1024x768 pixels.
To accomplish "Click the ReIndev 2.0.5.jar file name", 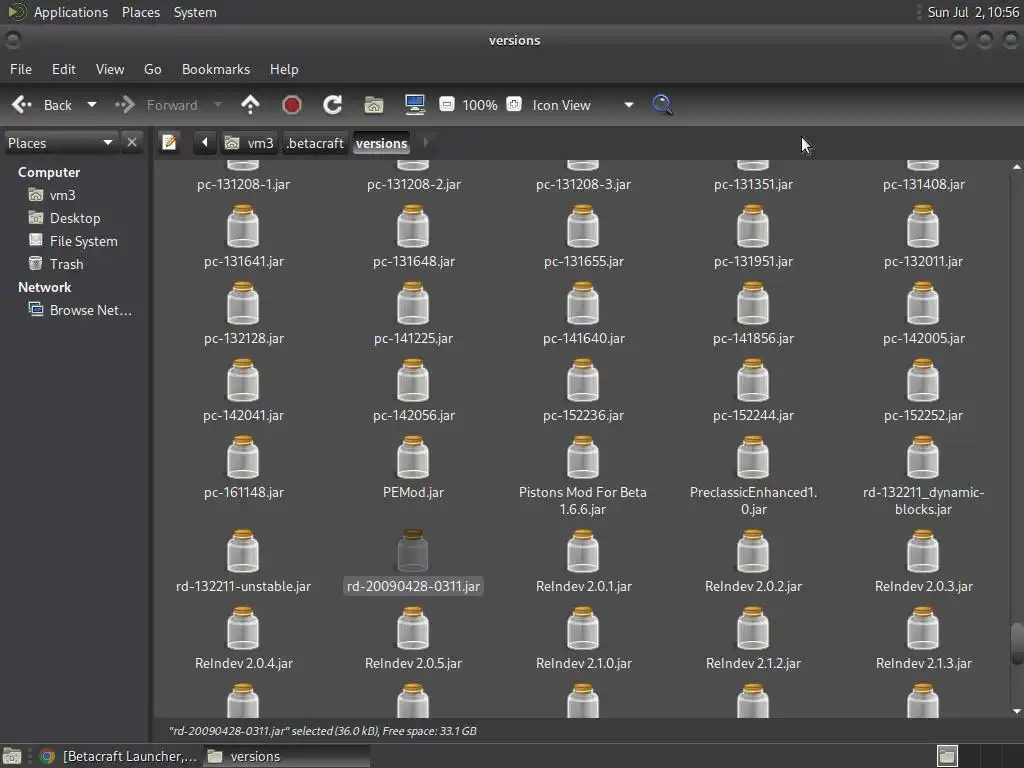I will (x=413, y=664).
